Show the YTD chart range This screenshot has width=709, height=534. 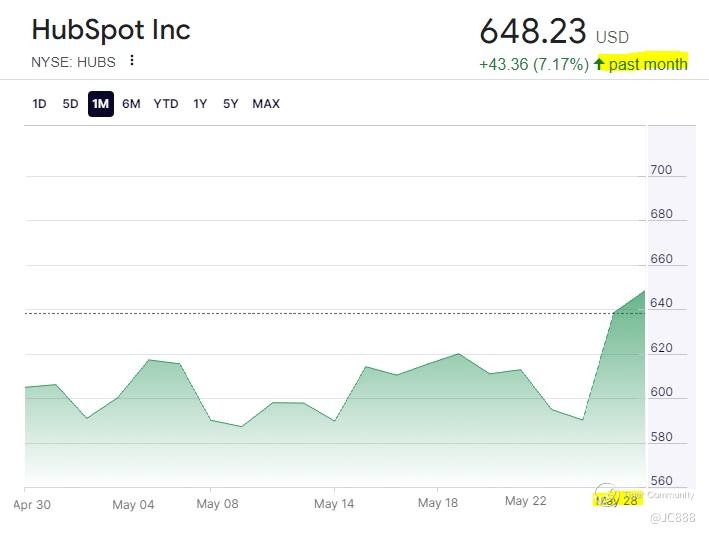(166, 104)
